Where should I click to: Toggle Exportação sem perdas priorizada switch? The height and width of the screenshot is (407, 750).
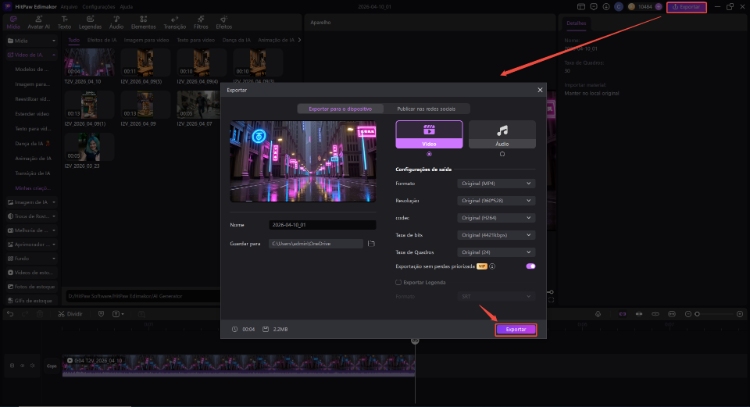(530, 266)
